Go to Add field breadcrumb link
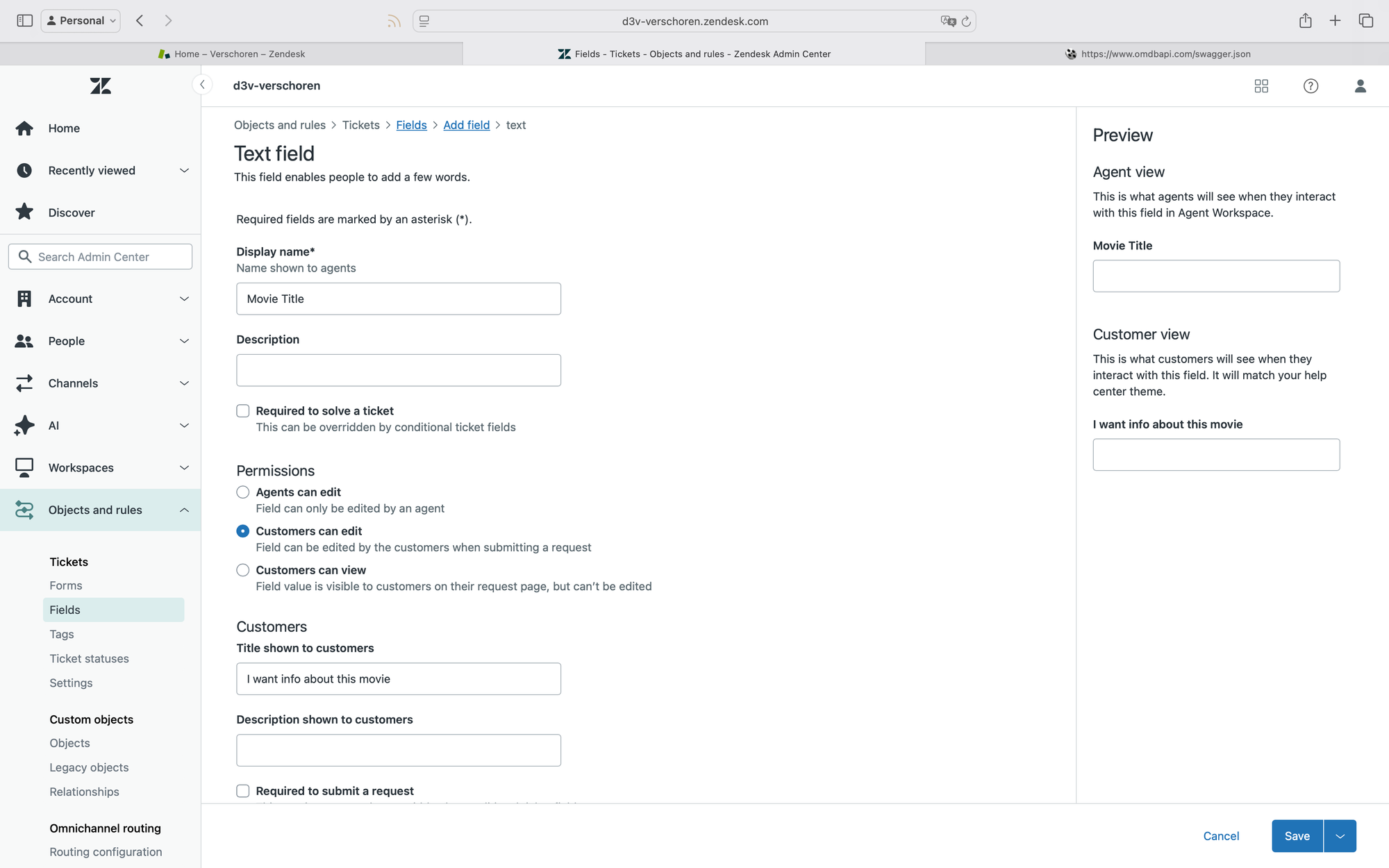The image size is (1389, 868). coord(466,125)
